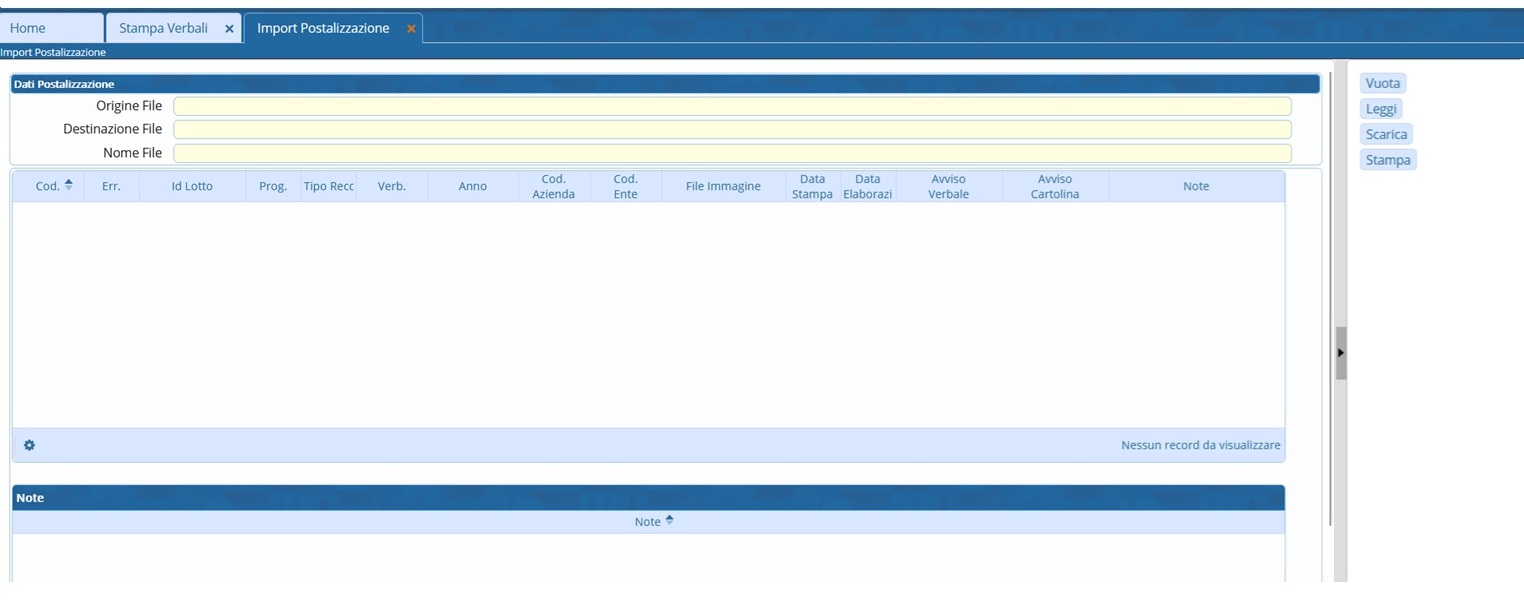1524x606 pixels.
Task: Click the vertical scrollbar of the main panel
Action: (1330, 300)
